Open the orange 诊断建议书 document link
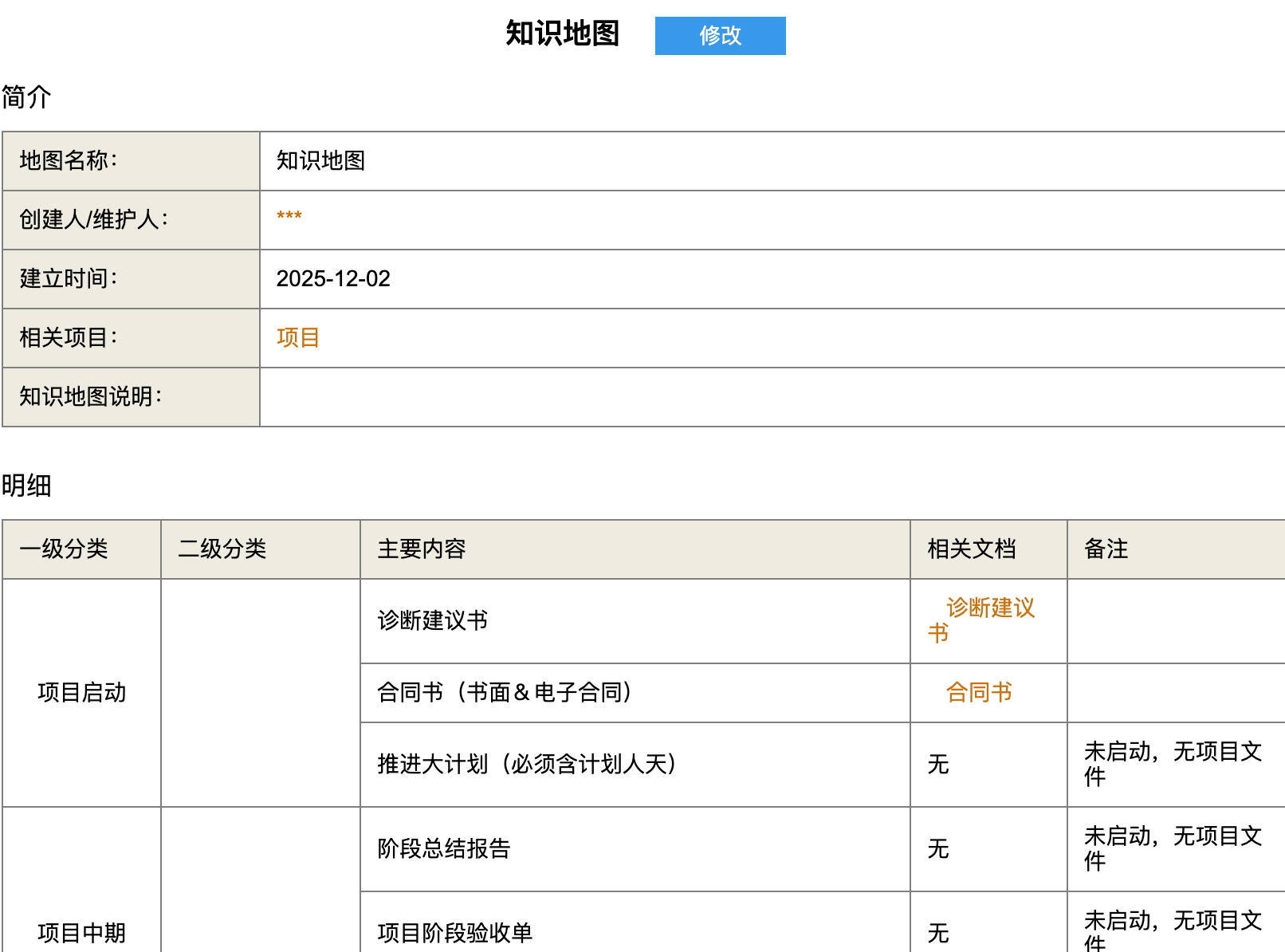The image size is (1285, 952). (x=988, y=609)
